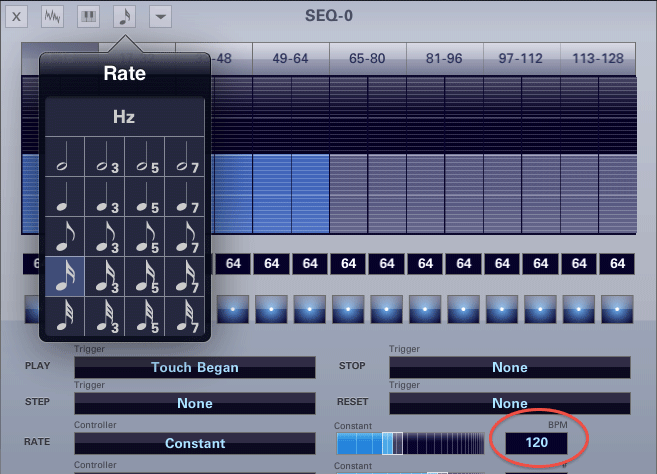Open the toolbar dropdown arrow menu

click(160, 17)
